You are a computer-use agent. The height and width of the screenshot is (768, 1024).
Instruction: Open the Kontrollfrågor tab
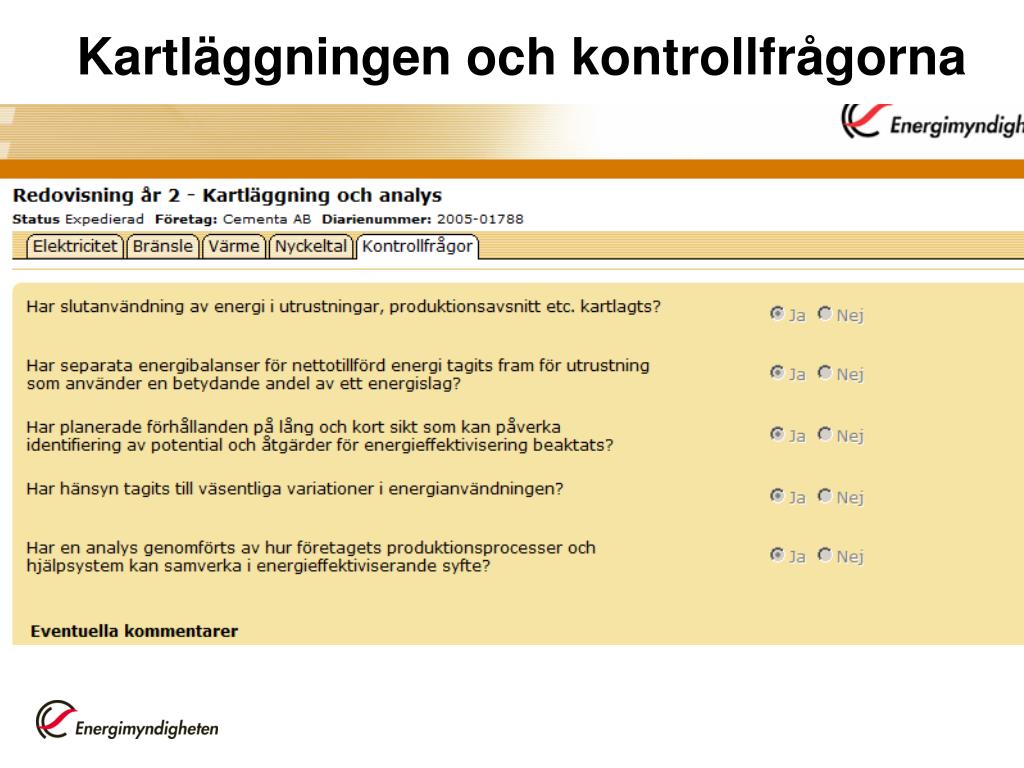click(417, 247)
